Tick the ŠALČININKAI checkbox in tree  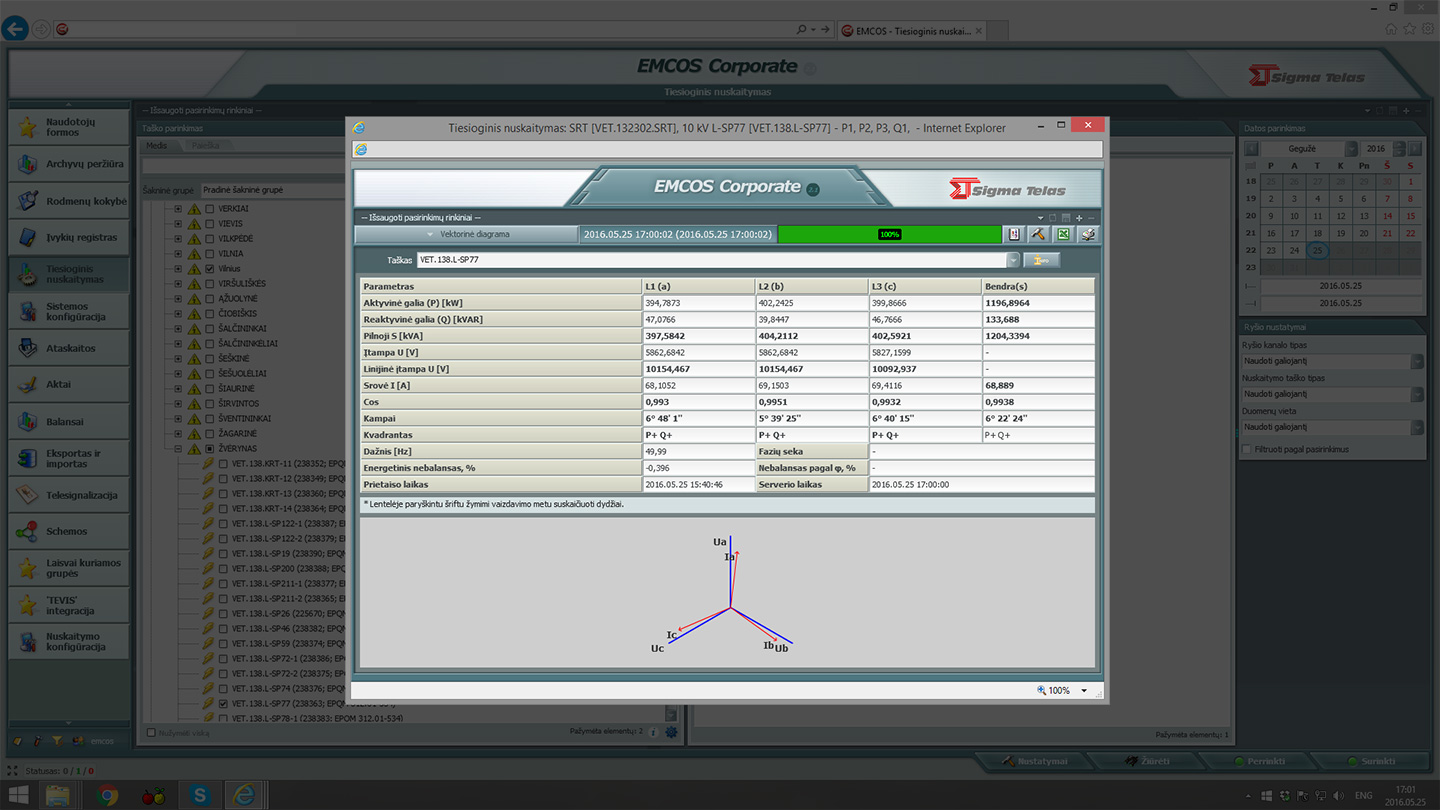tap(209, 328)
